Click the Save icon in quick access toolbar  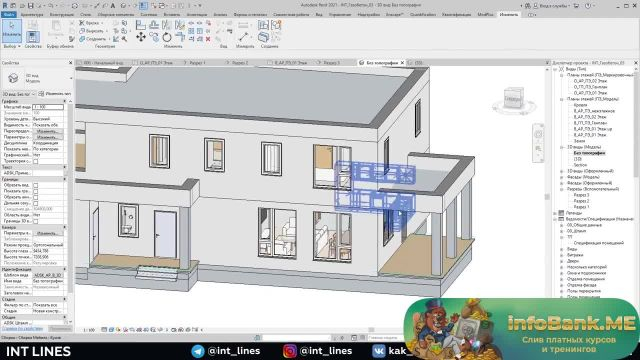pyautogui.click(x=31, y=6)
